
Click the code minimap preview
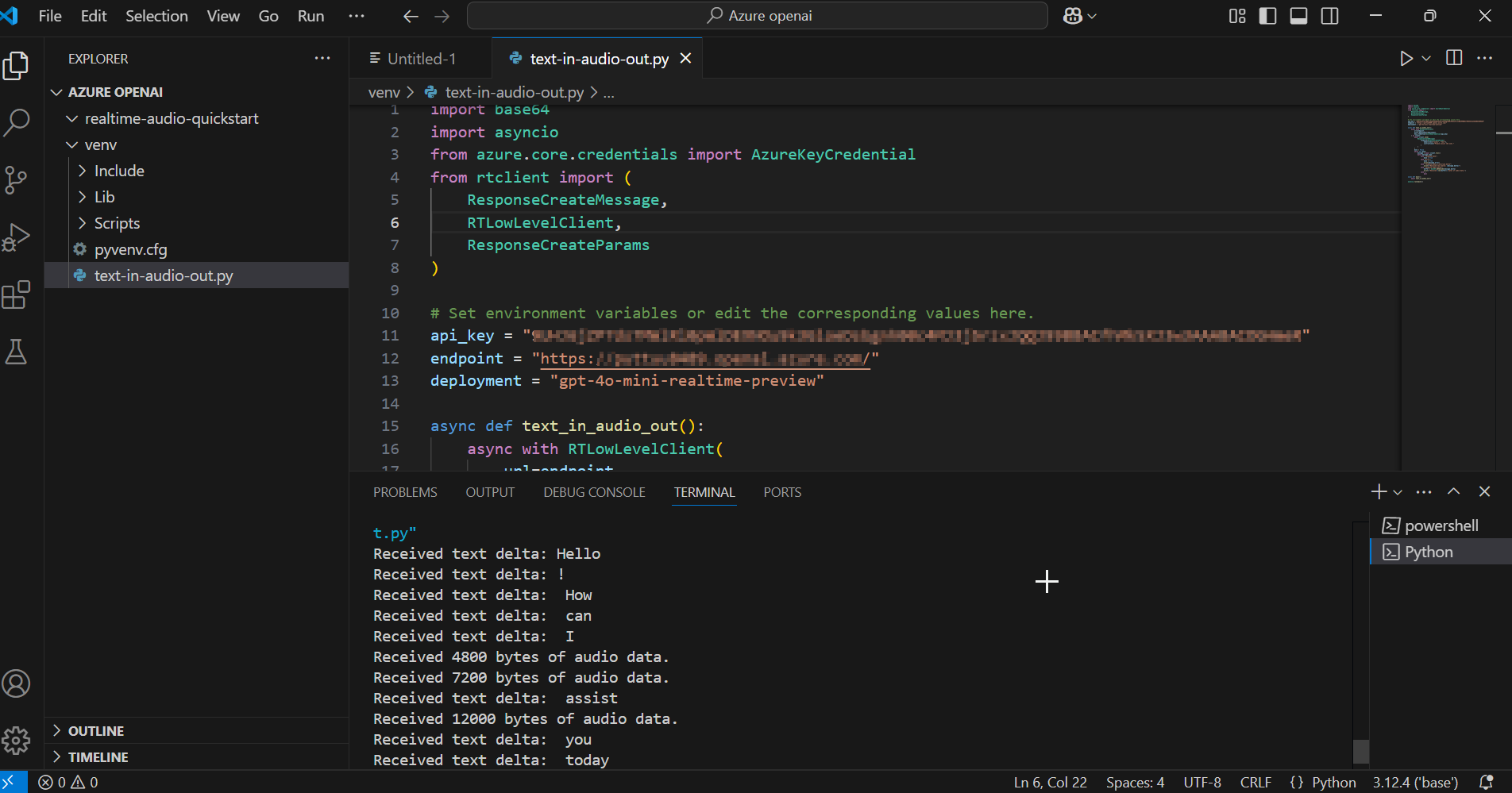1447,143
